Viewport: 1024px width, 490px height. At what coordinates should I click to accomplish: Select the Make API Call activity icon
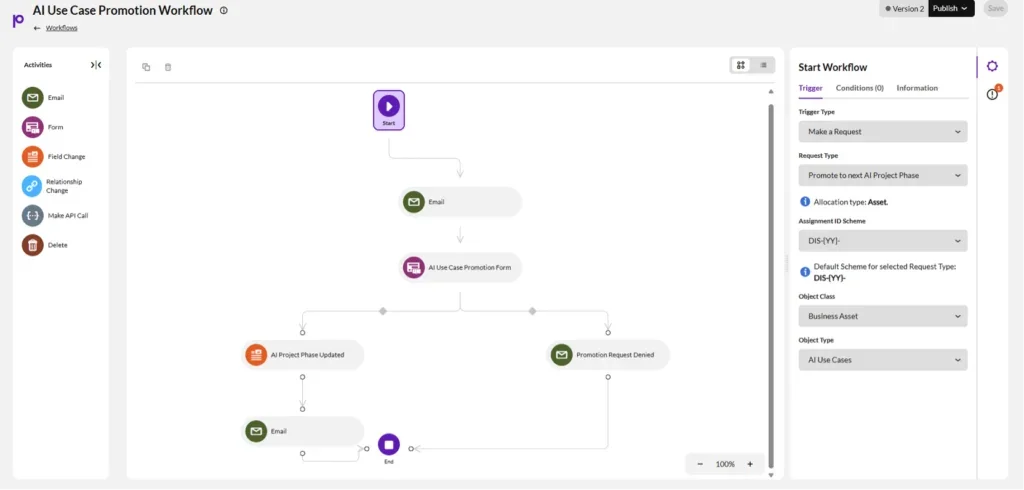(x=33, y=216)
